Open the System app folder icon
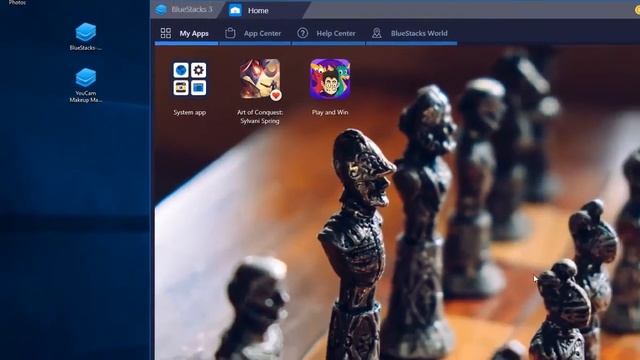640x360 pixels. (x=189, y=79)
